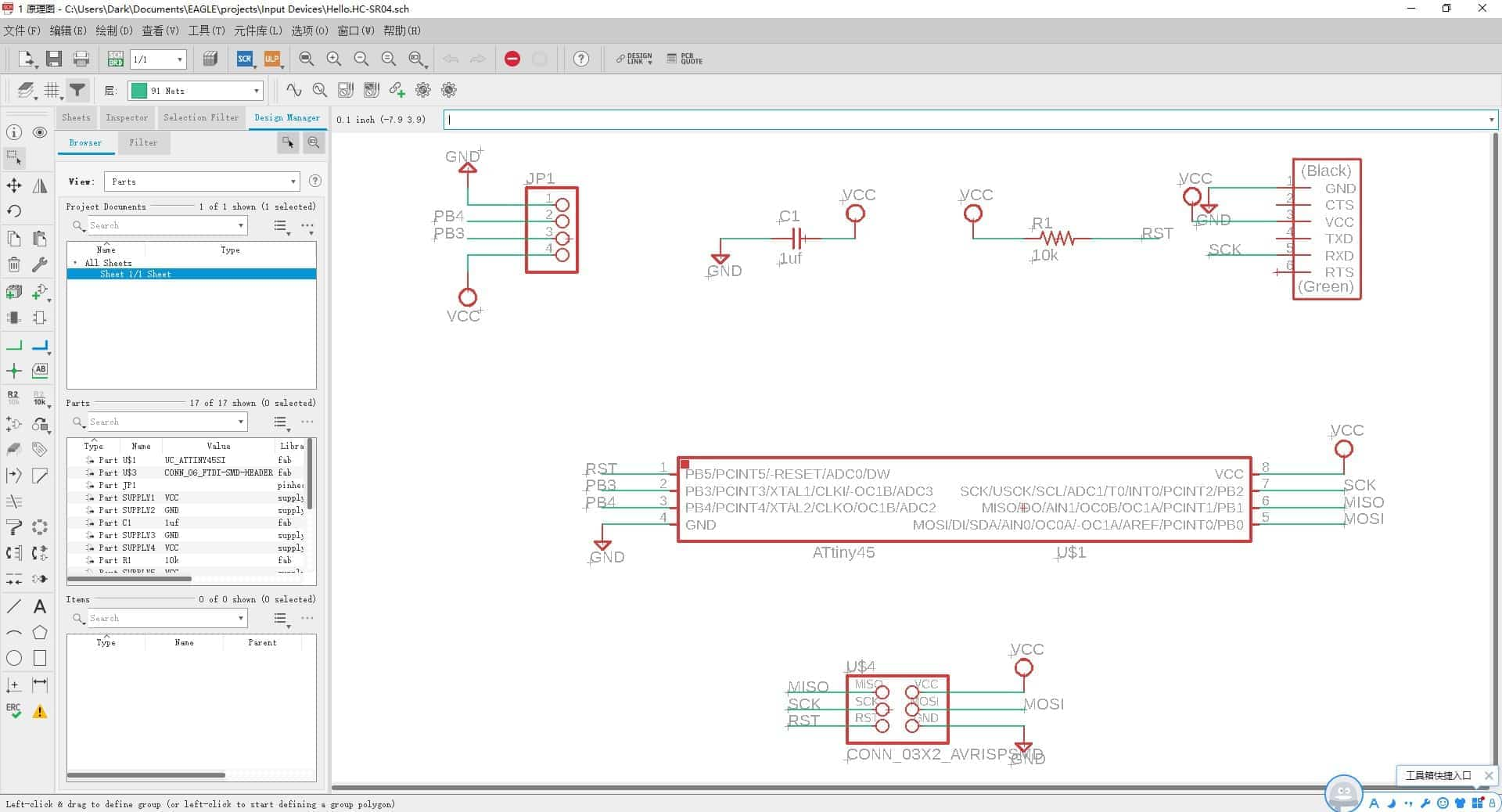Select the Junction tool

(x=14, y=371)
